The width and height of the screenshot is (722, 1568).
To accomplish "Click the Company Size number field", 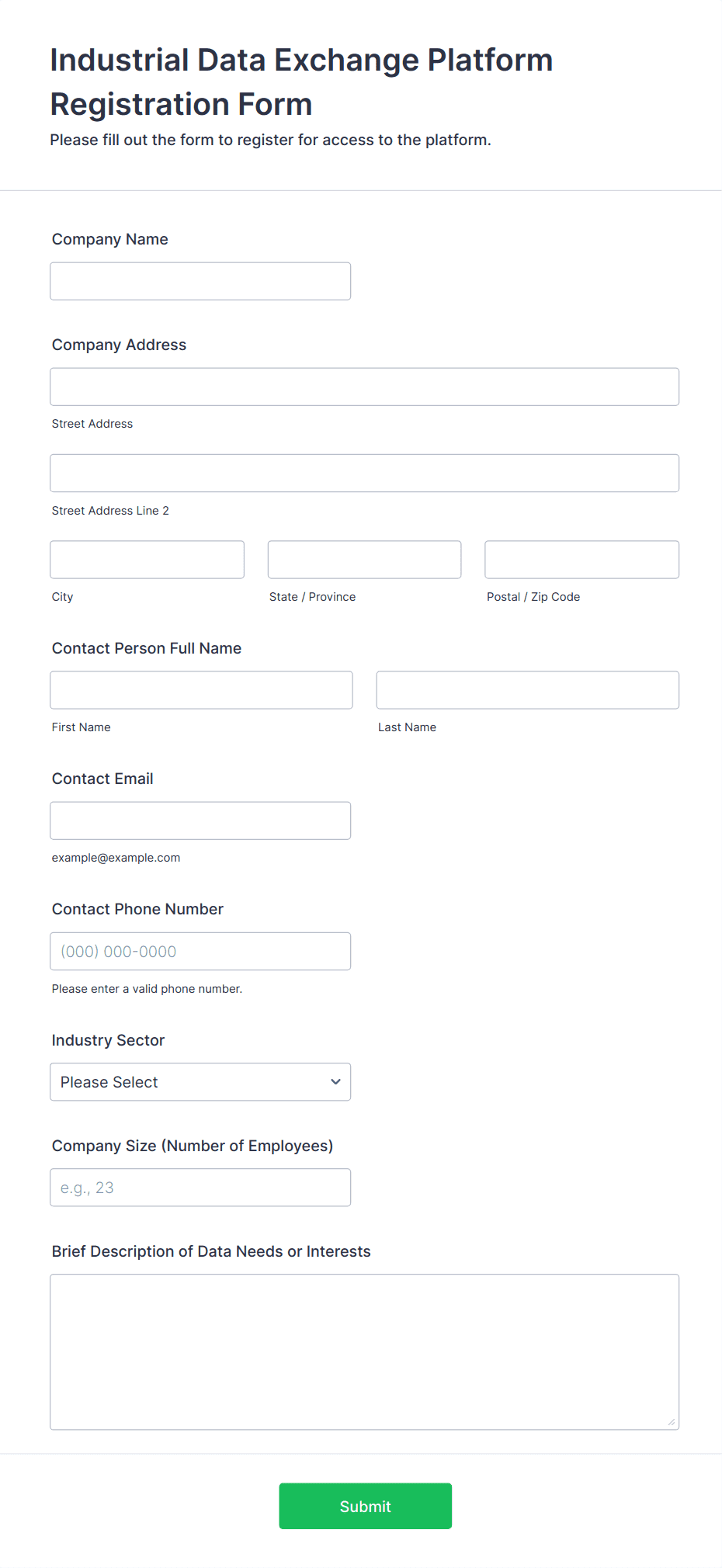I will pyautogui.click(x=200, y=1188).
